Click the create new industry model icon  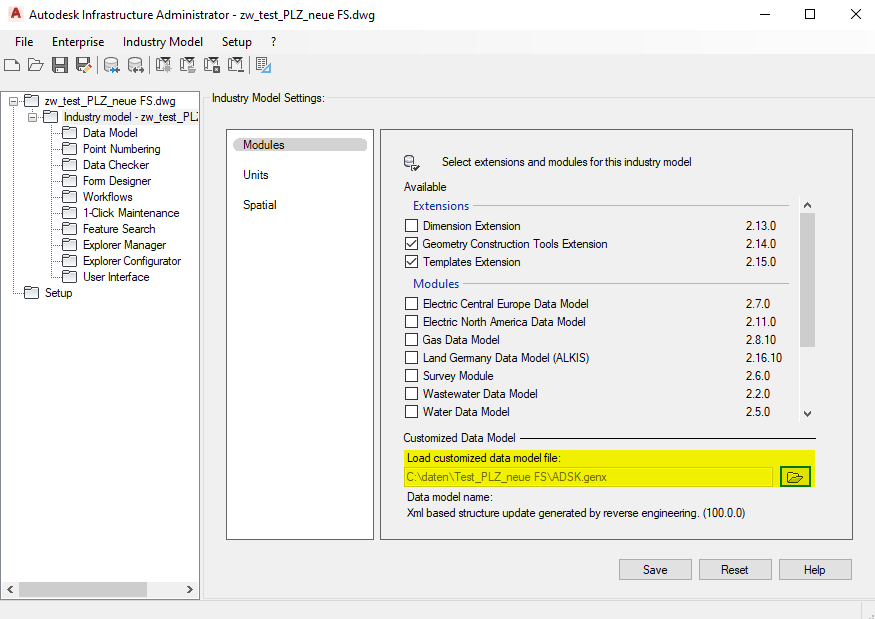coord(163,65)
